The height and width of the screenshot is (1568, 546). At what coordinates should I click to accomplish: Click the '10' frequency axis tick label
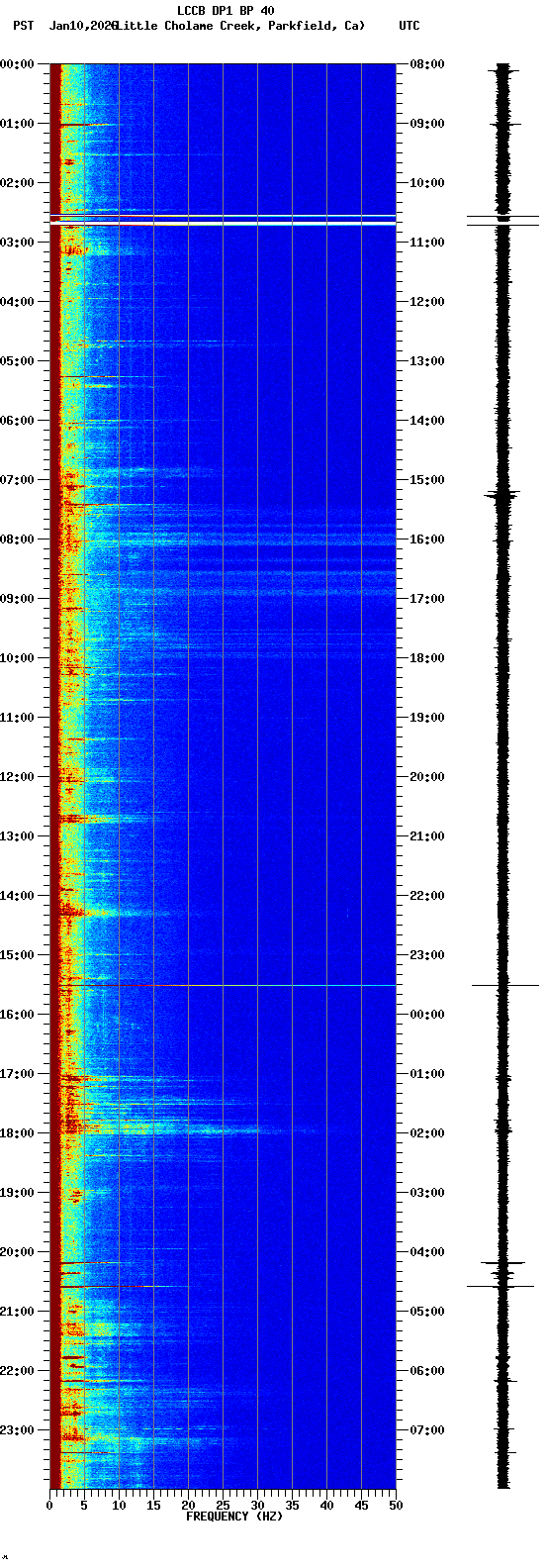point(119,1505)
